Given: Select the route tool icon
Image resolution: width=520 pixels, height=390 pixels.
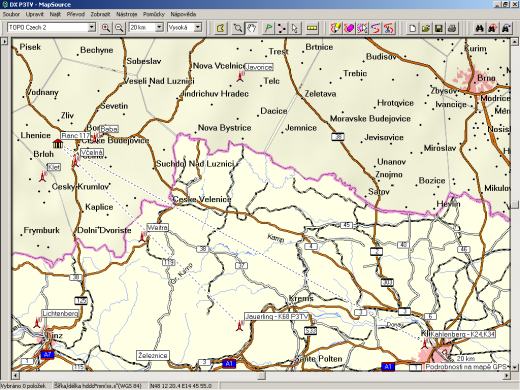Looking at the screenshot, I should (x=282, y=28).
